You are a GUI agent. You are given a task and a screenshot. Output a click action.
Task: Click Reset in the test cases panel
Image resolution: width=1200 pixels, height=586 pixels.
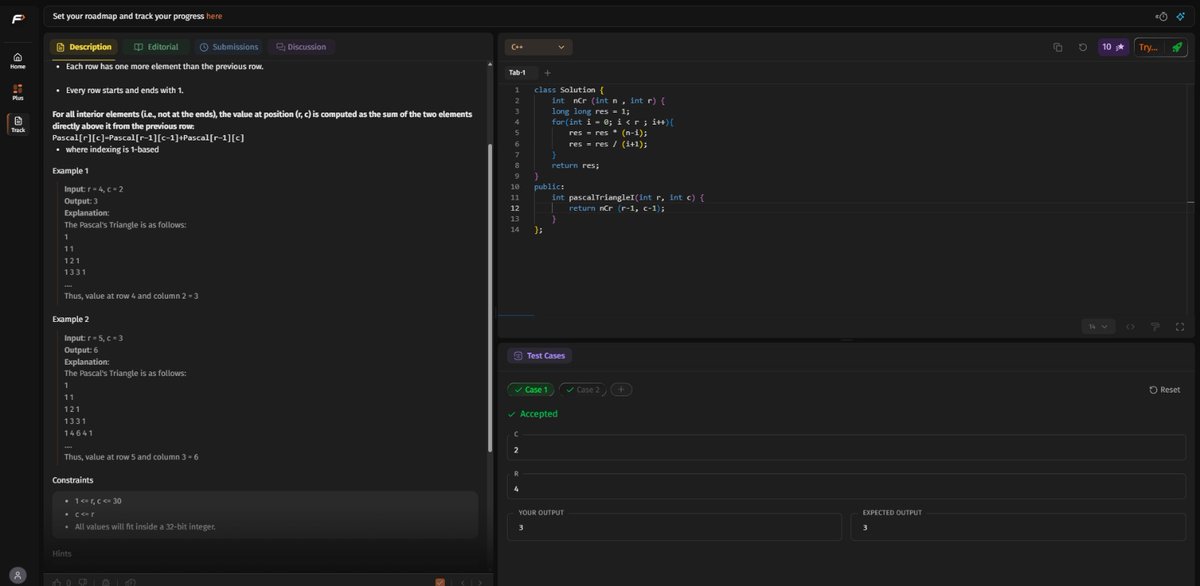point(1165,390)
